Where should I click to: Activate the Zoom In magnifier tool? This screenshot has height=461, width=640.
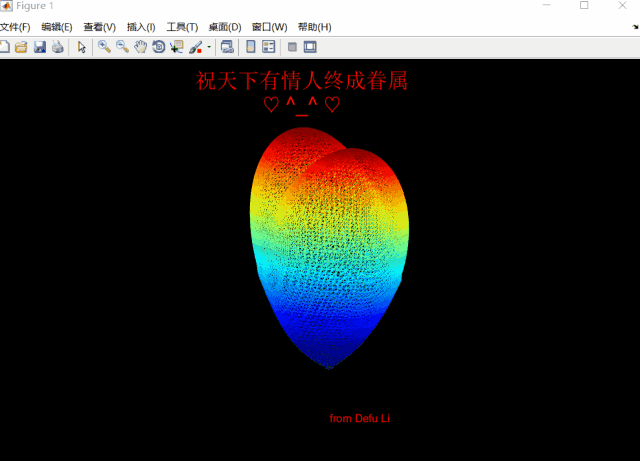click(104, 47)
